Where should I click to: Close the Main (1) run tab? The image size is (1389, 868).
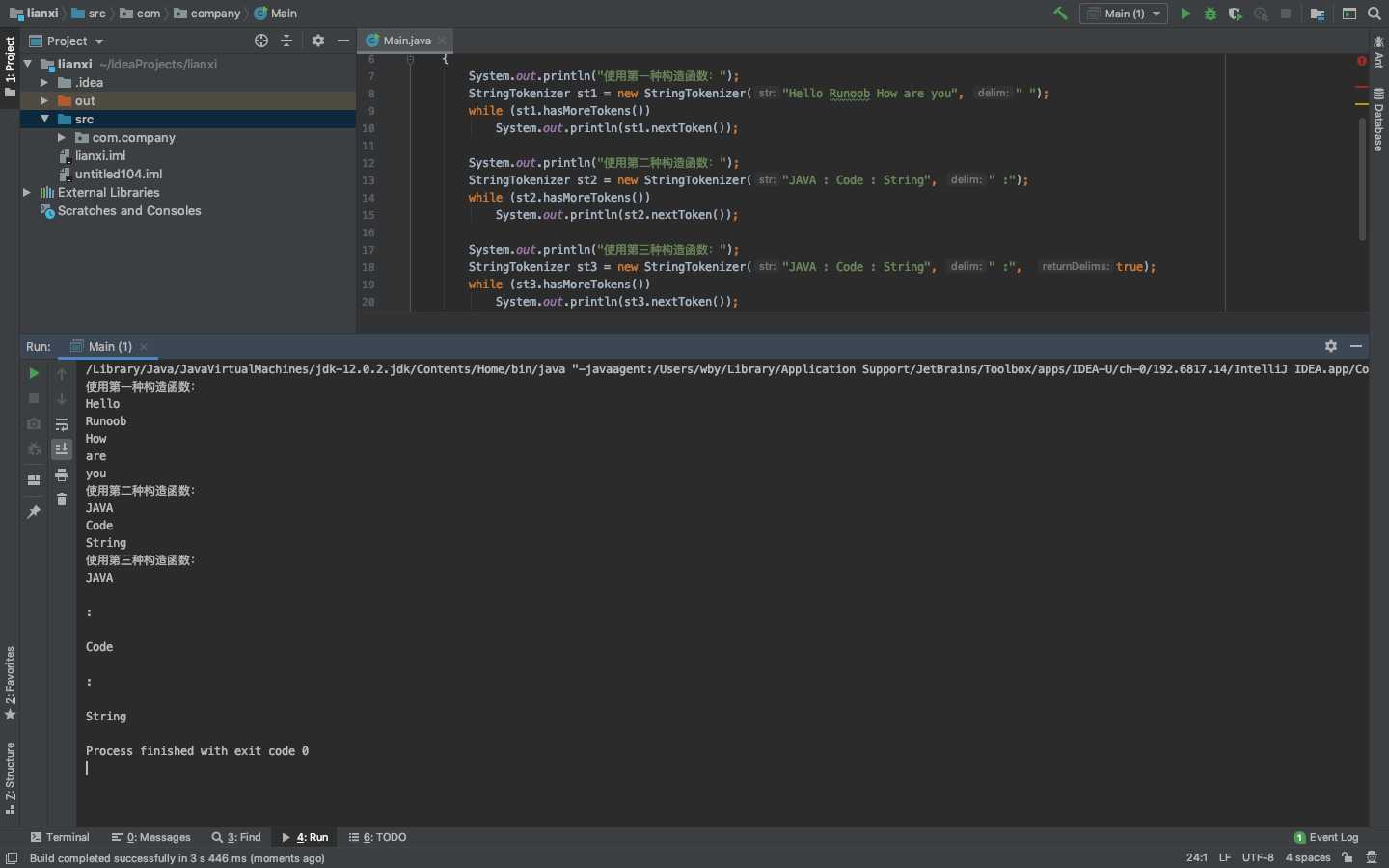pos(144,347)
